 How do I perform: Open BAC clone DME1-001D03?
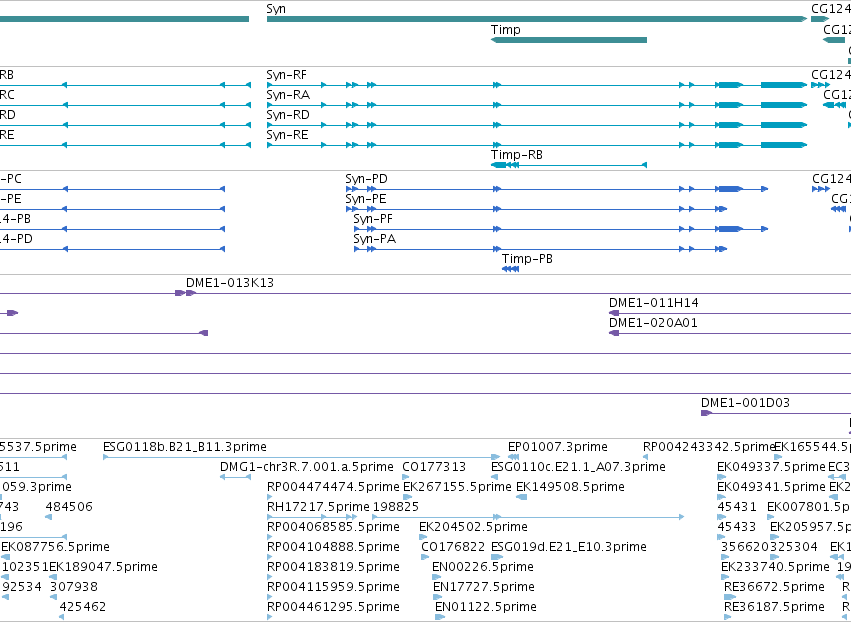click(745, 403)
